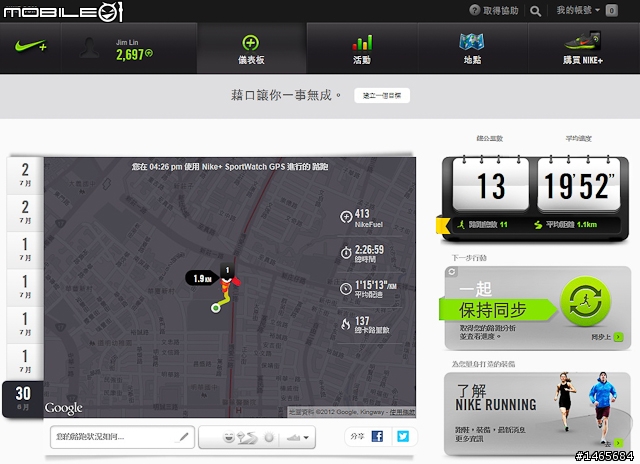
Task: Click the average pace flip counter 19'52"
Action: (x=579, y=185)
